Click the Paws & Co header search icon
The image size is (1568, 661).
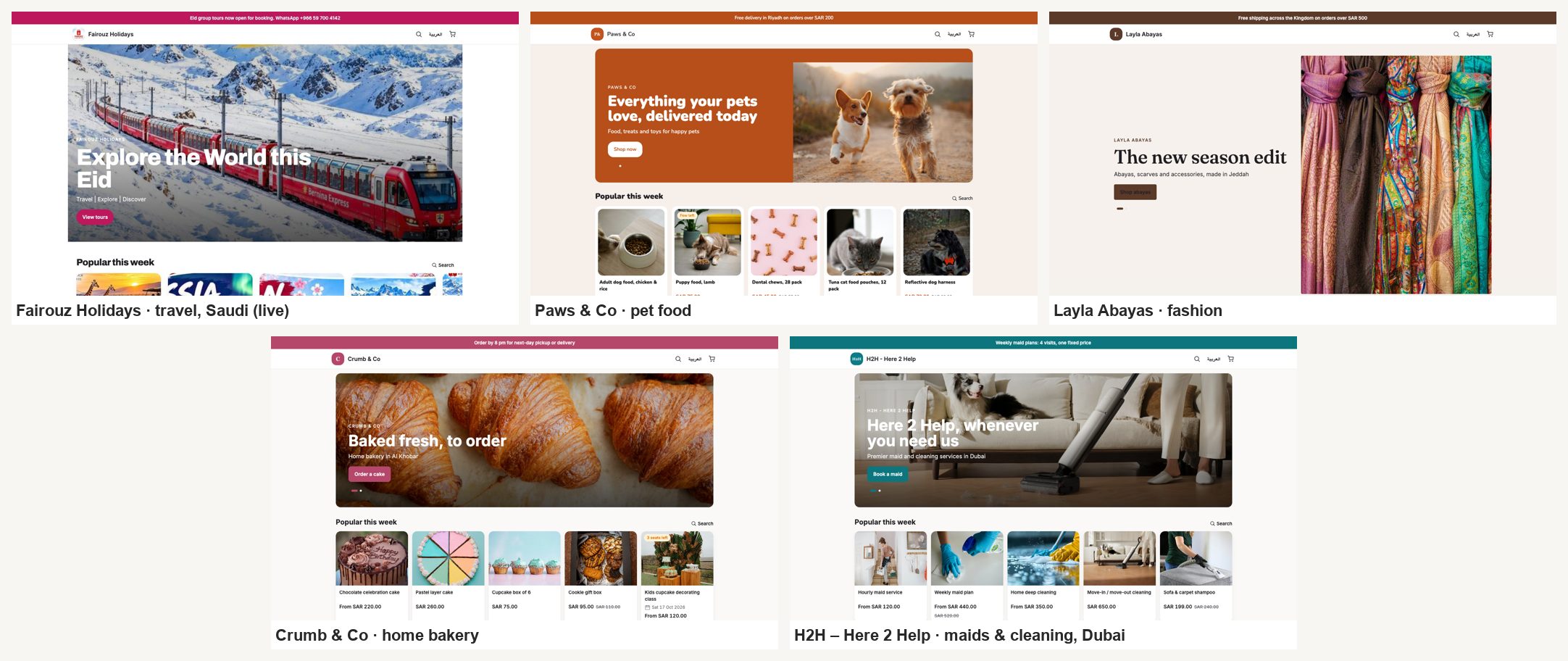point(937,34)
